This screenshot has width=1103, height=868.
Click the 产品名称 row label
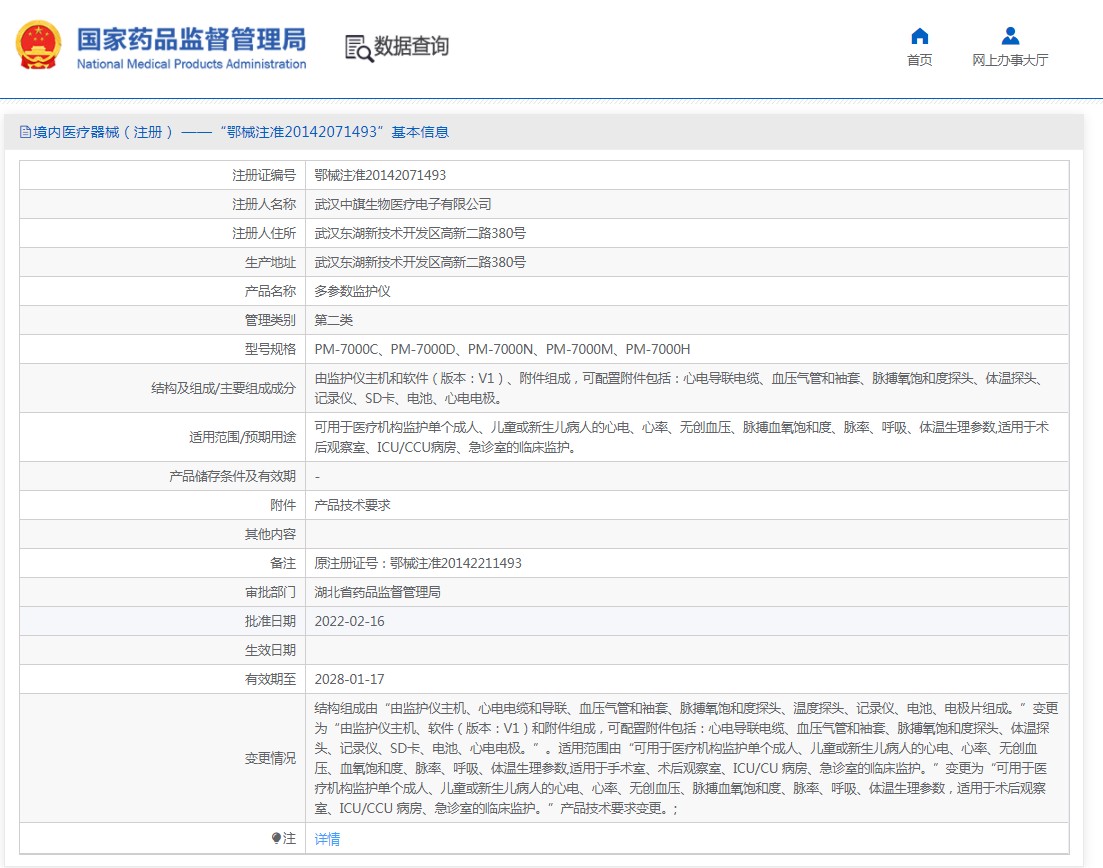click(x=270, y=291)
